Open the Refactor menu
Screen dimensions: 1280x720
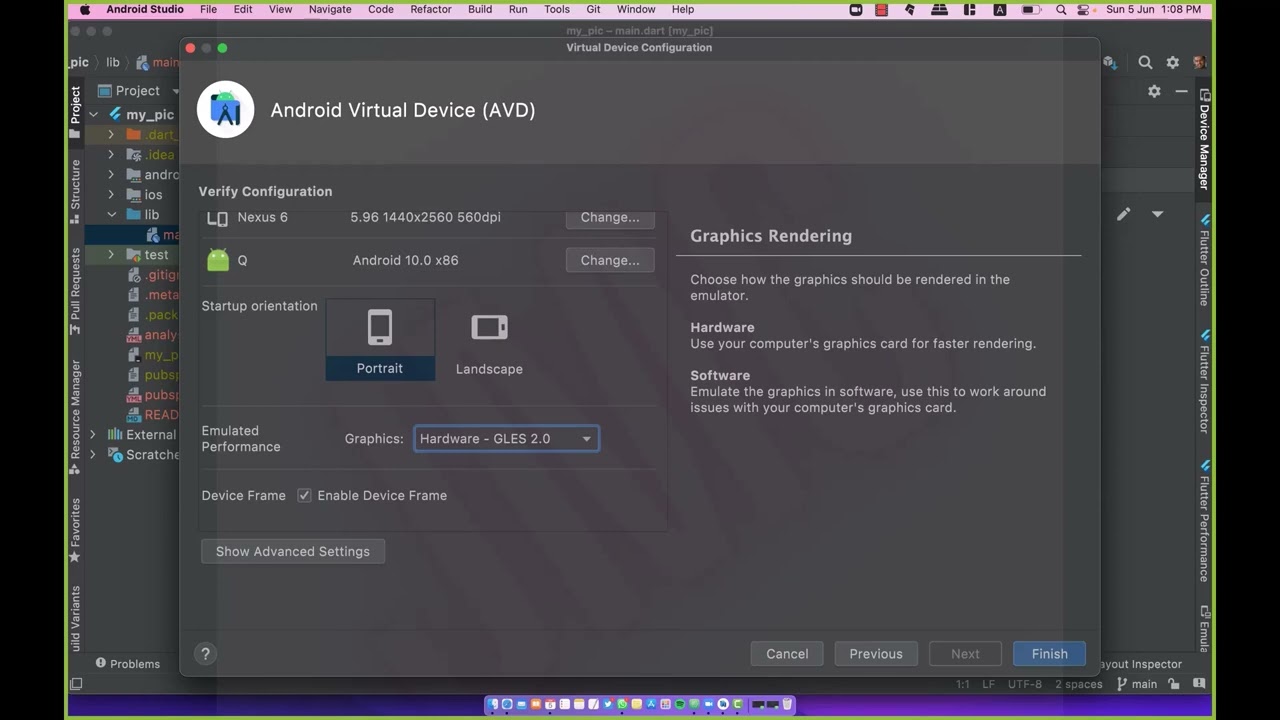[431, 9]
